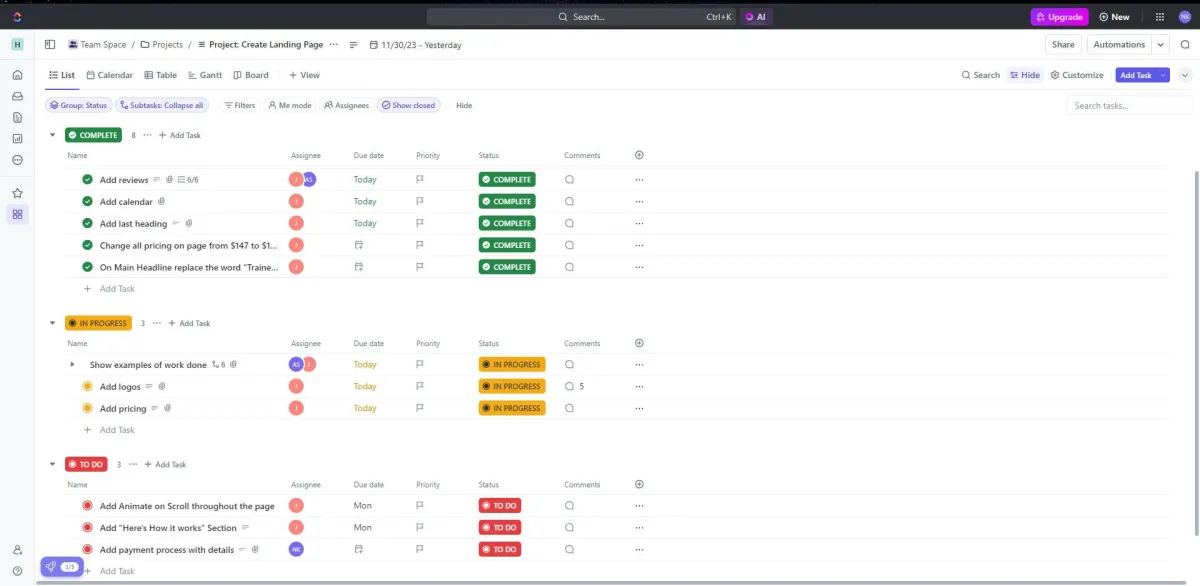
Task: Expand the chevron right of Add Task
Action: [x=1185, y=75]
